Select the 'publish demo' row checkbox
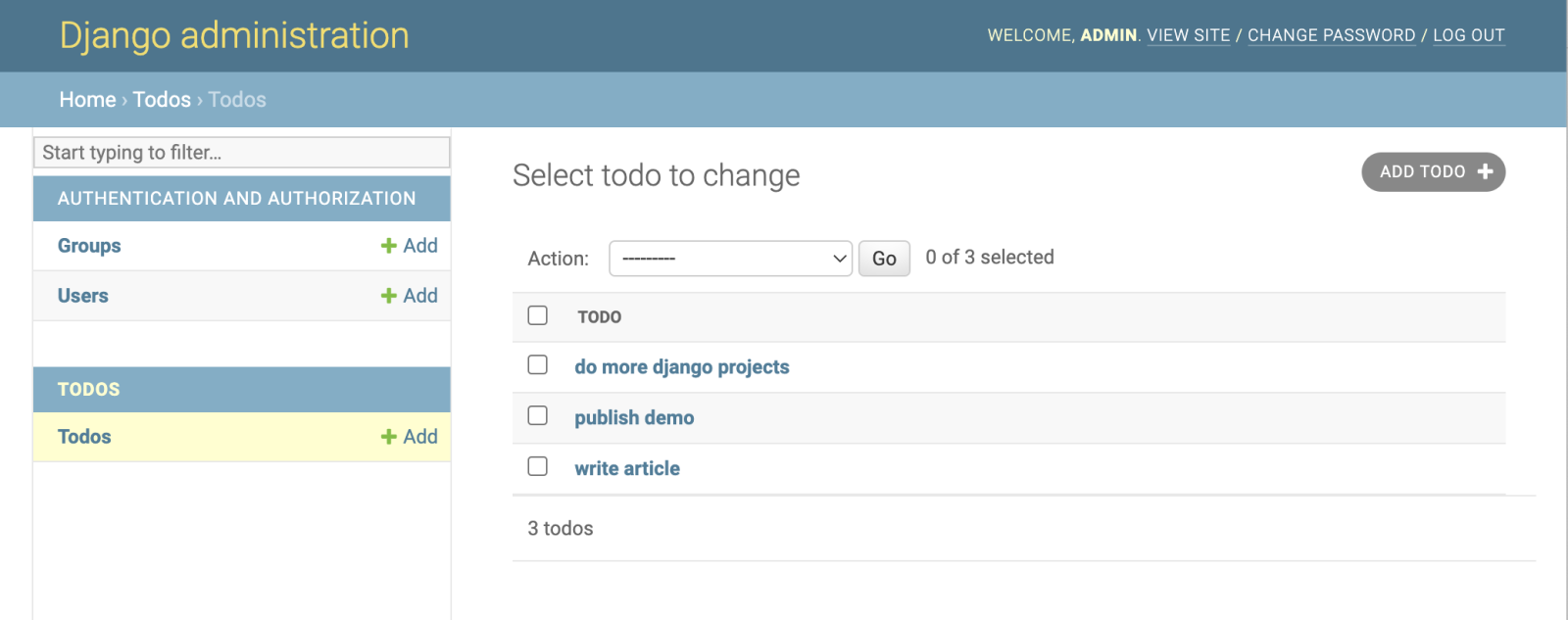The image size is (1568, 620). coord(538,415)
